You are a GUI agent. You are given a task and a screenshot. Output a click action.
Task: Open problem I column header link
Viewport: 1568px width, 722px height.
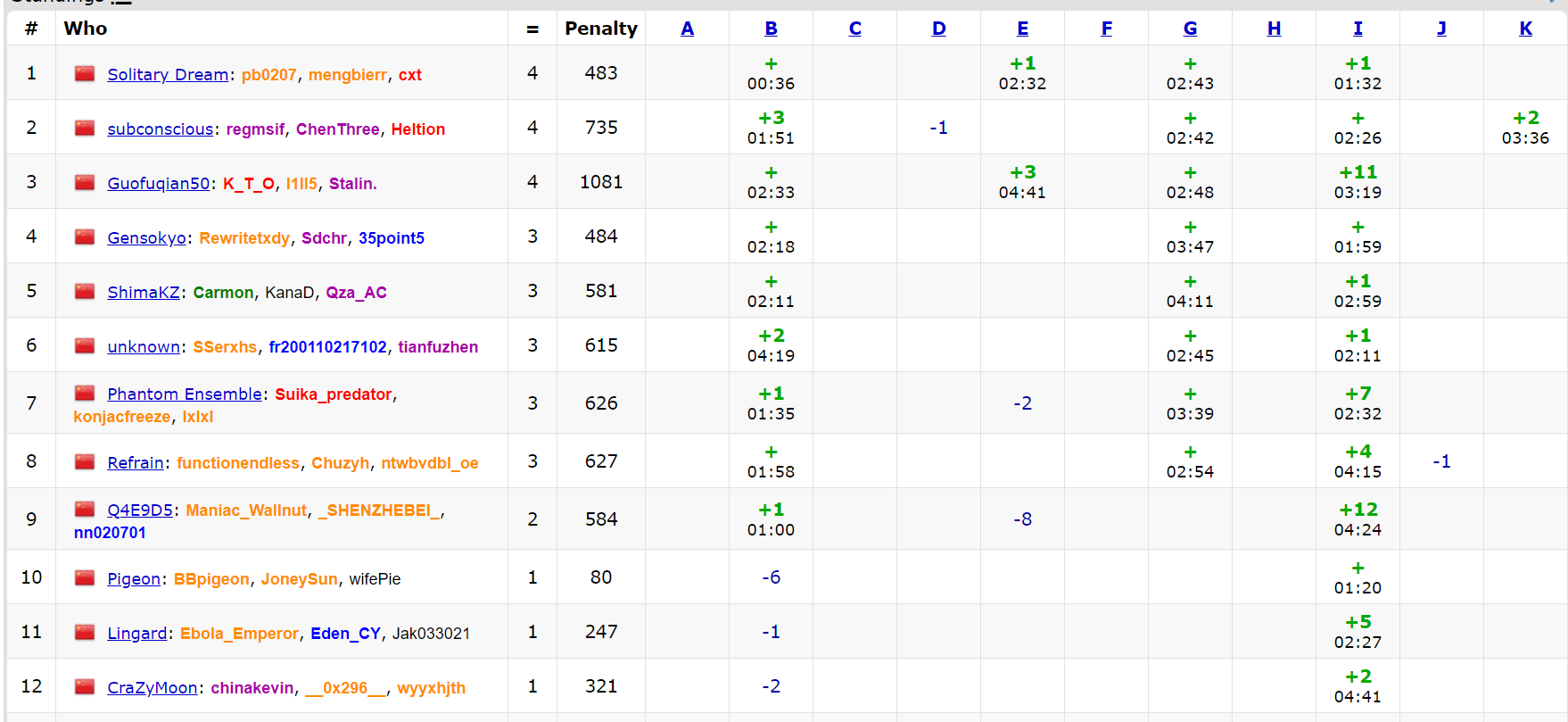(x=1358, y=29)
